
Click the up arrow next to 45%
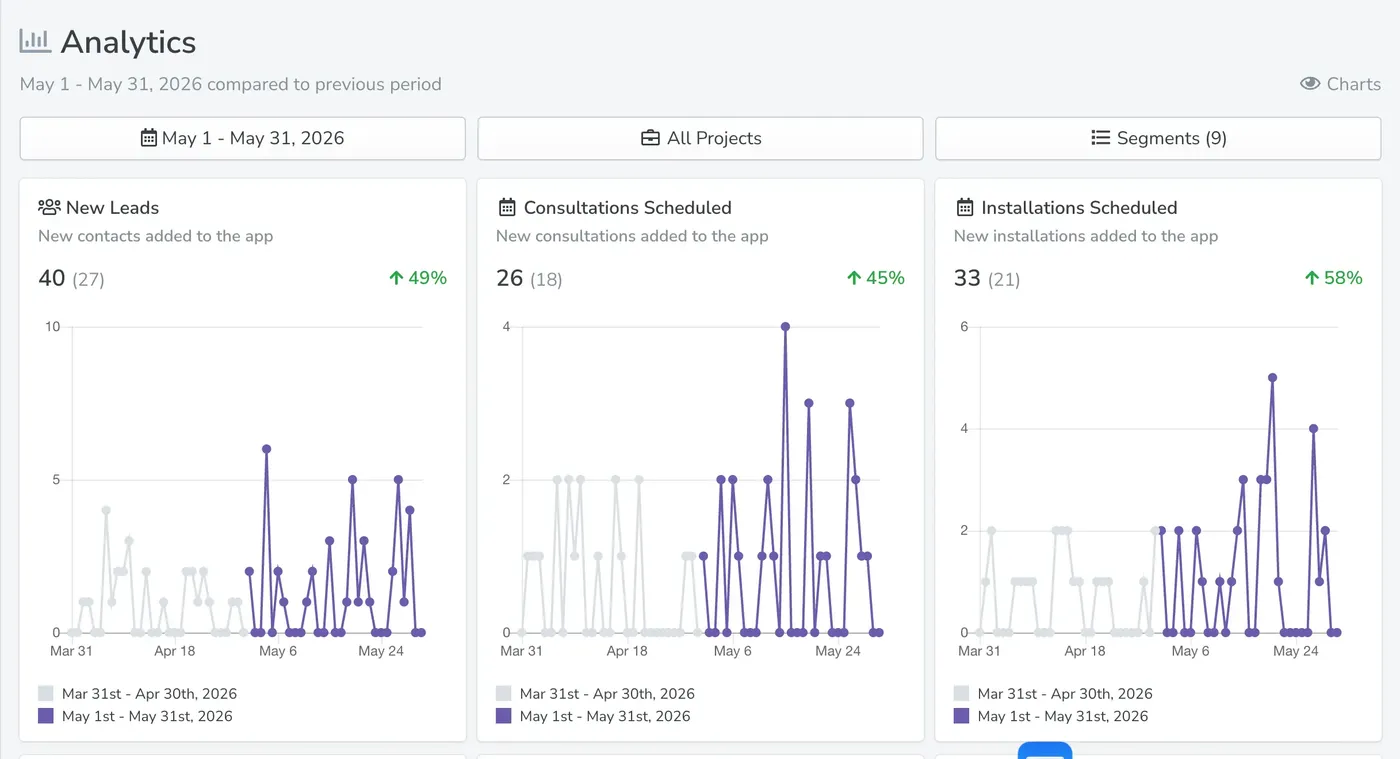tap(854, 278)
